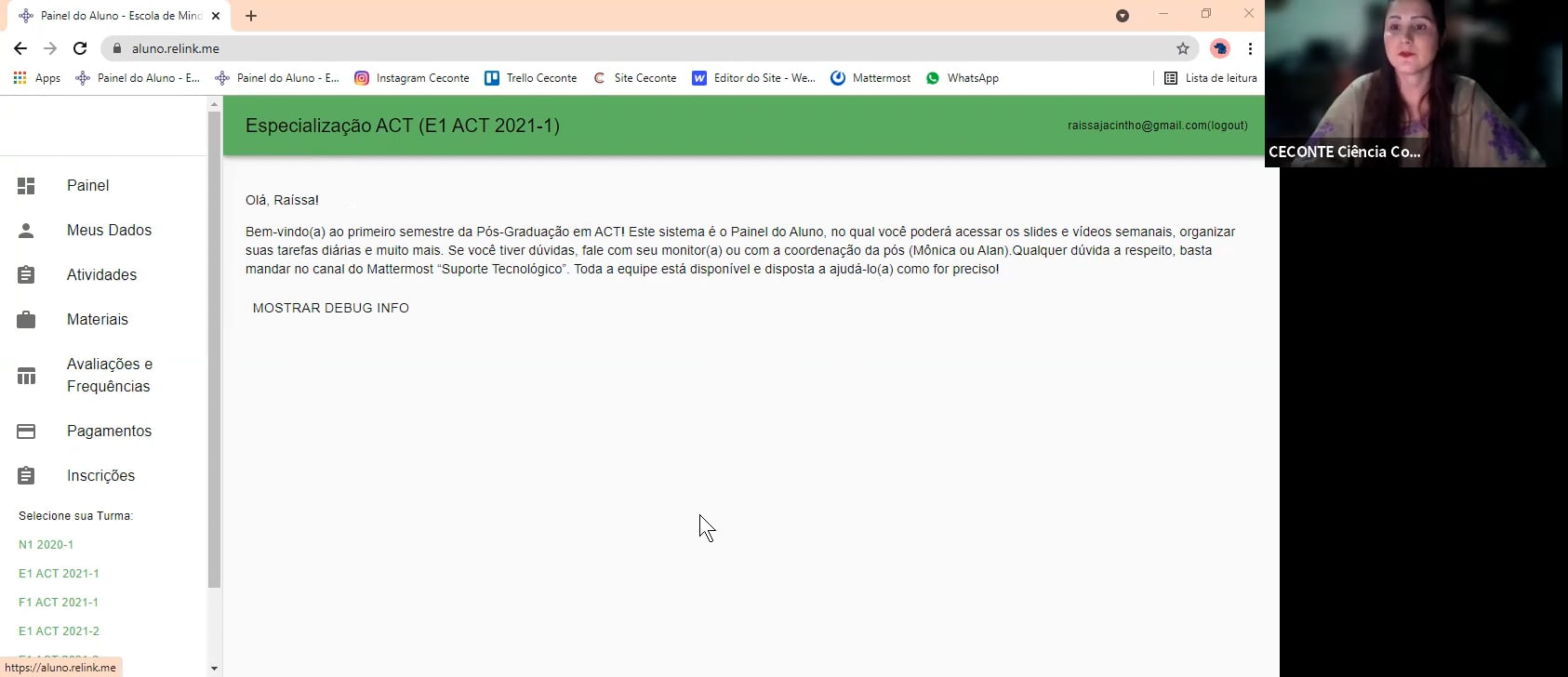Click the Meus Dados person icon
This screenshot has width=1568, height=677.
click(x=26, y=231)
